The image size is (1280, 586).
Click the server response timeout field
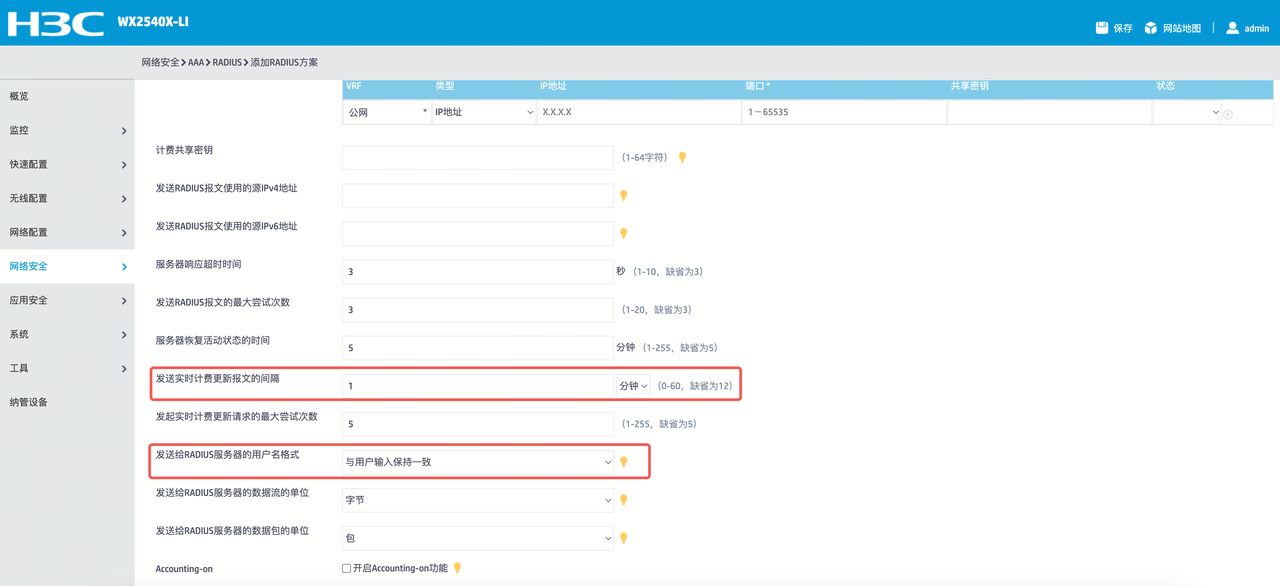pyautogui.click(x=478, y=272)
